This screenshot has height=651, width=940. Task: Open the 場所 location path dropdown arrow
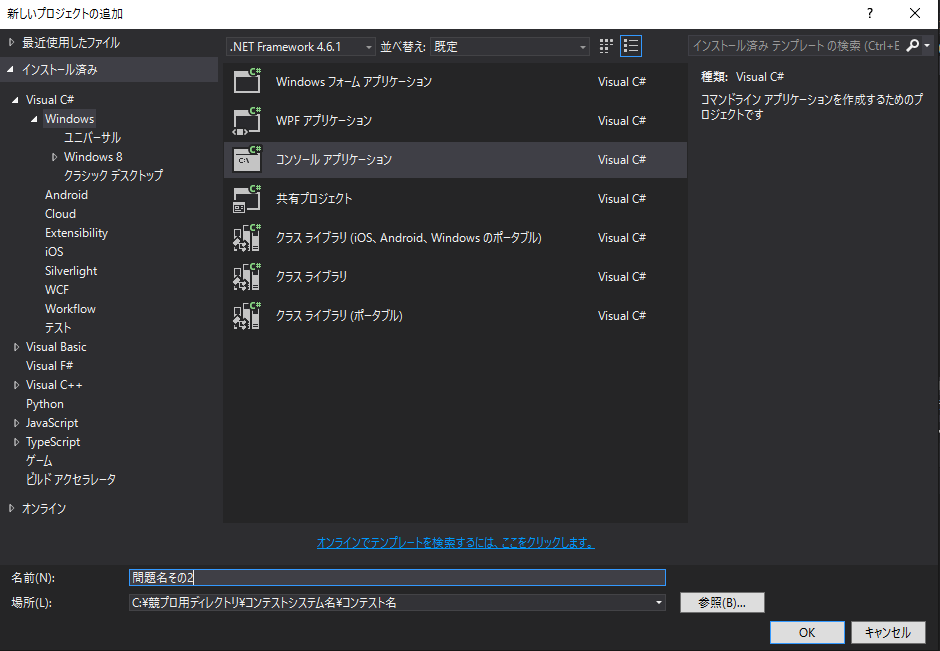pos(659,602)
